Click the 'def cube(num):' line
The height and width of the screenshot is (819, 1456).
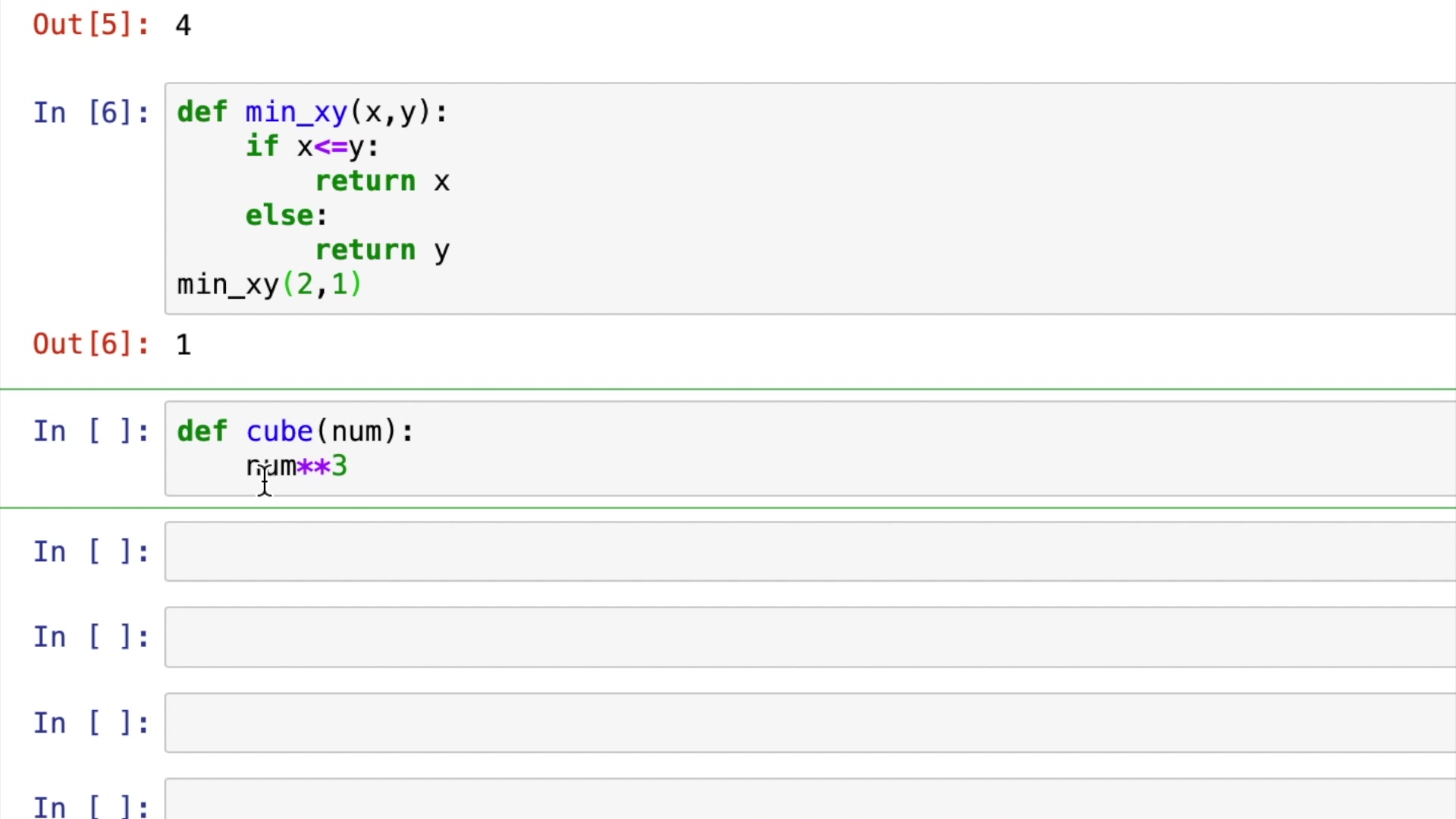(296, 431)
